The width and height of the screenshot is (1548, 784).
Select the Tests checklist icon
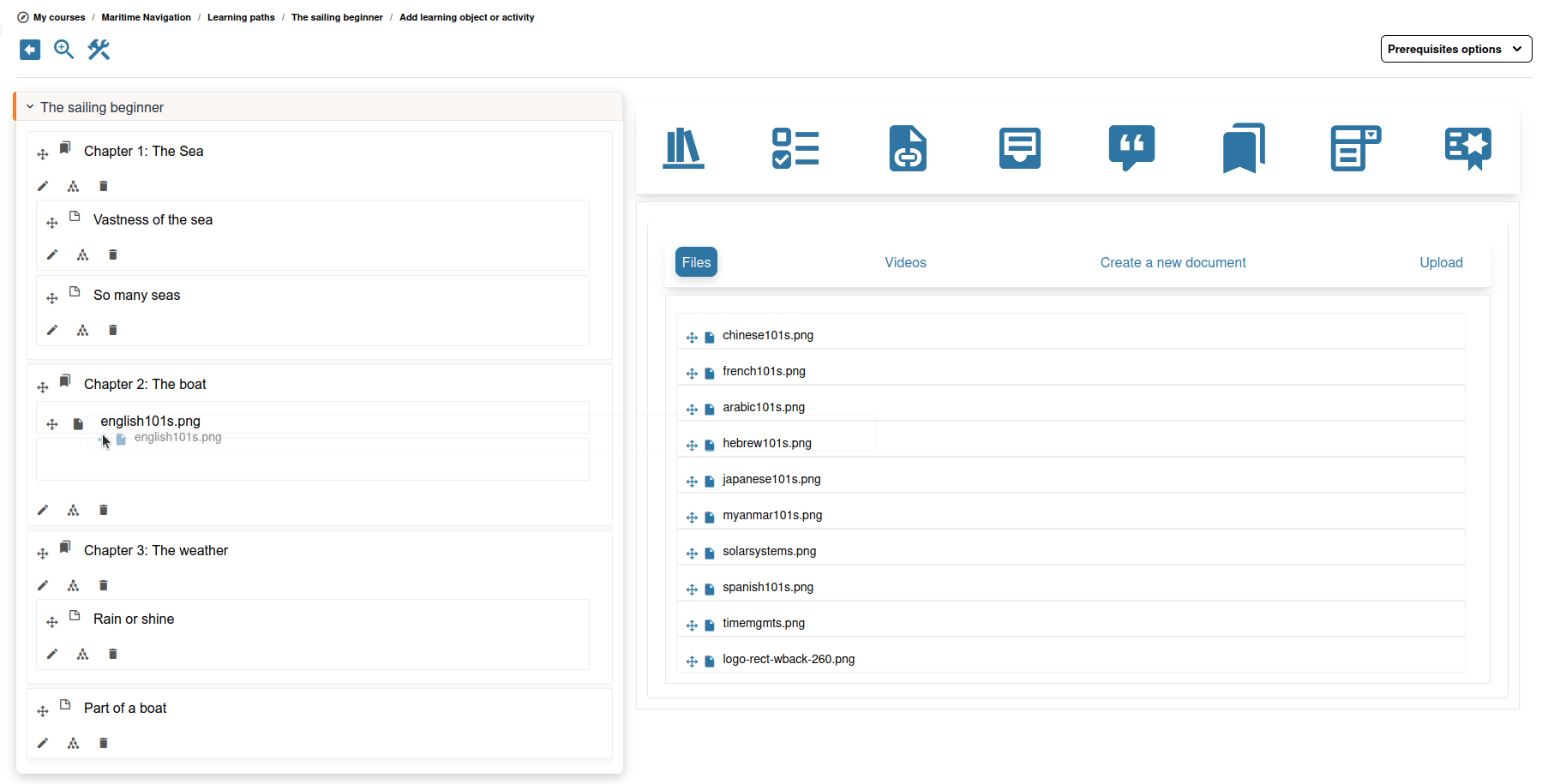795,148
